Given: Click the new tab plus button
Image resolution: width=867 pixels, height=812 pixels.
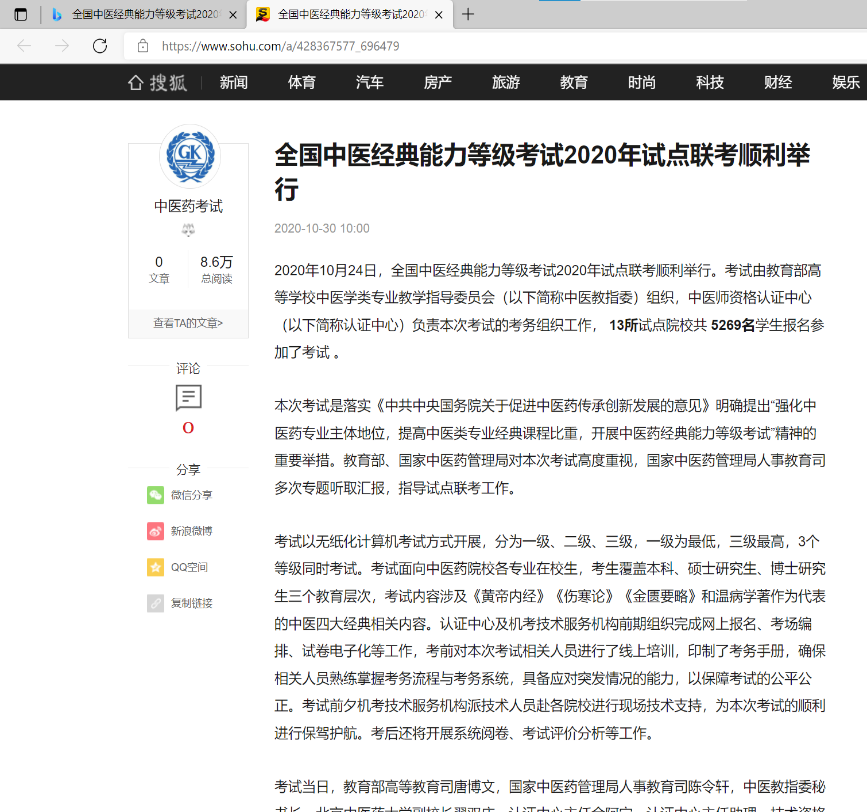Looking at the screenshot, I should (x=468, y=15).
